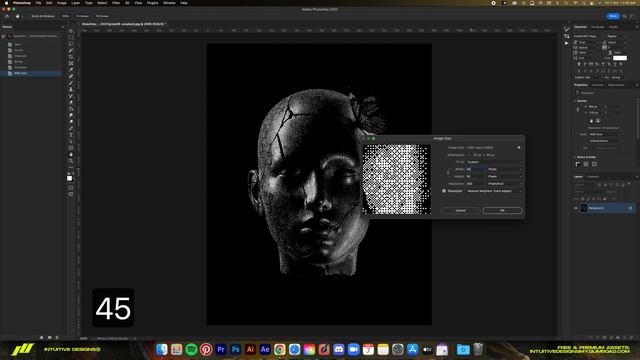The width and height of the screenshot is (640, 360).
Task: Select the Brush tool
Action: point(71,83)
